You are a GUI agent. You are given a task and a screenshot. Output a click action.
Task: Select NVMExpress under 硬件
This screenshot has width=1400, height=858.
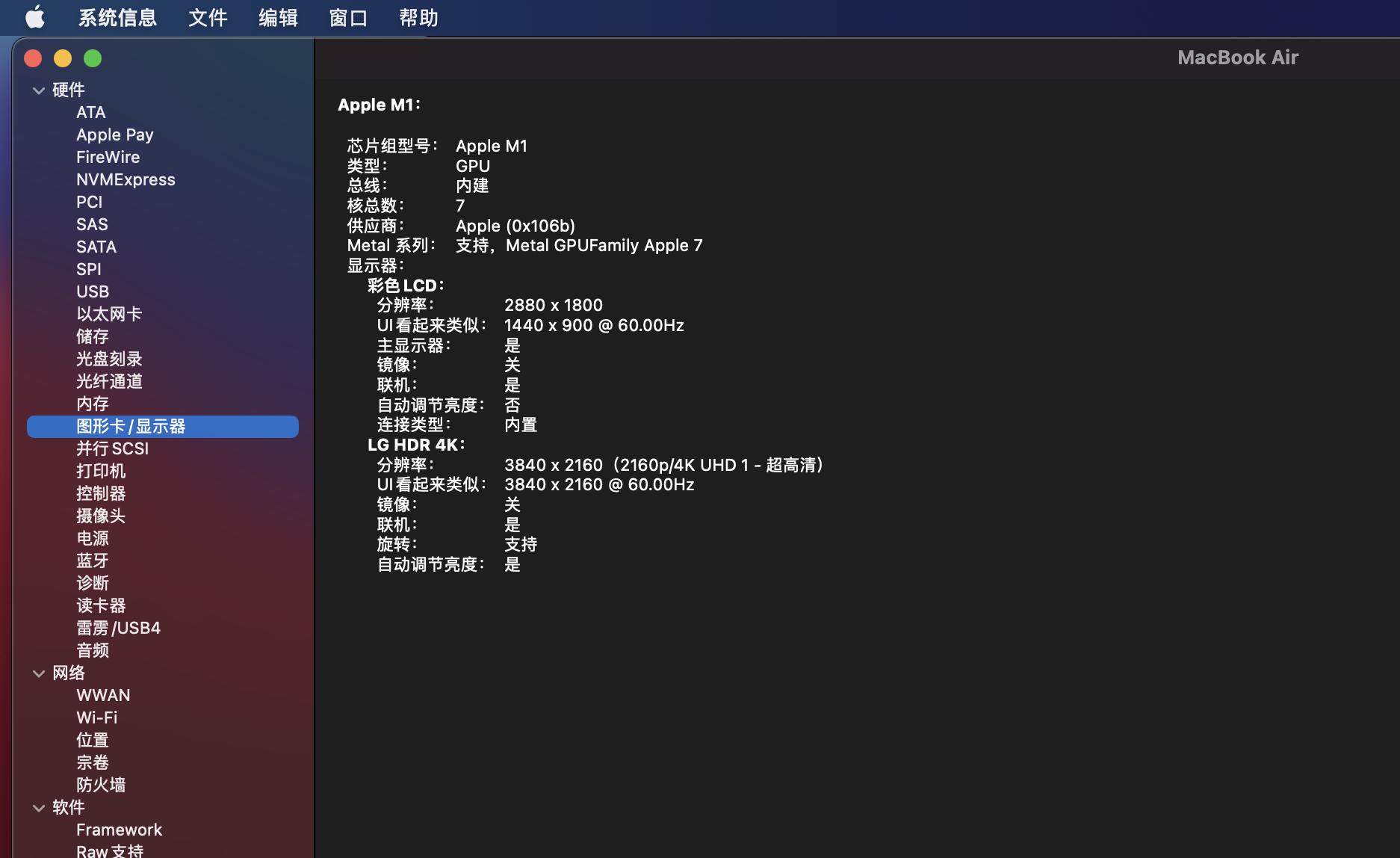[x=126, y=179]
